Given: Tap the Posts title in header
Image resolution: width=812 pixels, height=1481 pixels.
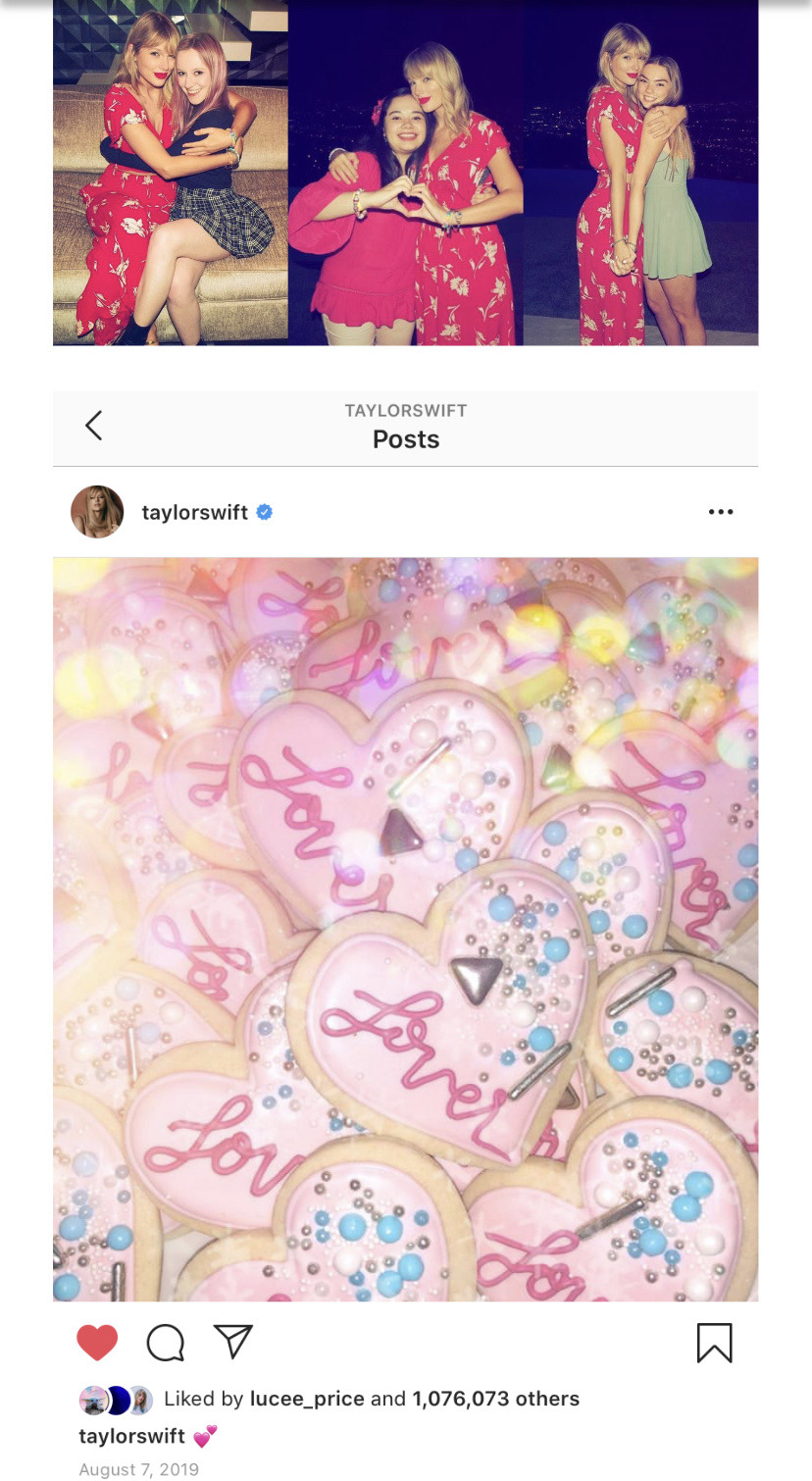Looking at the screenshot, I should (x=405, y=439).
